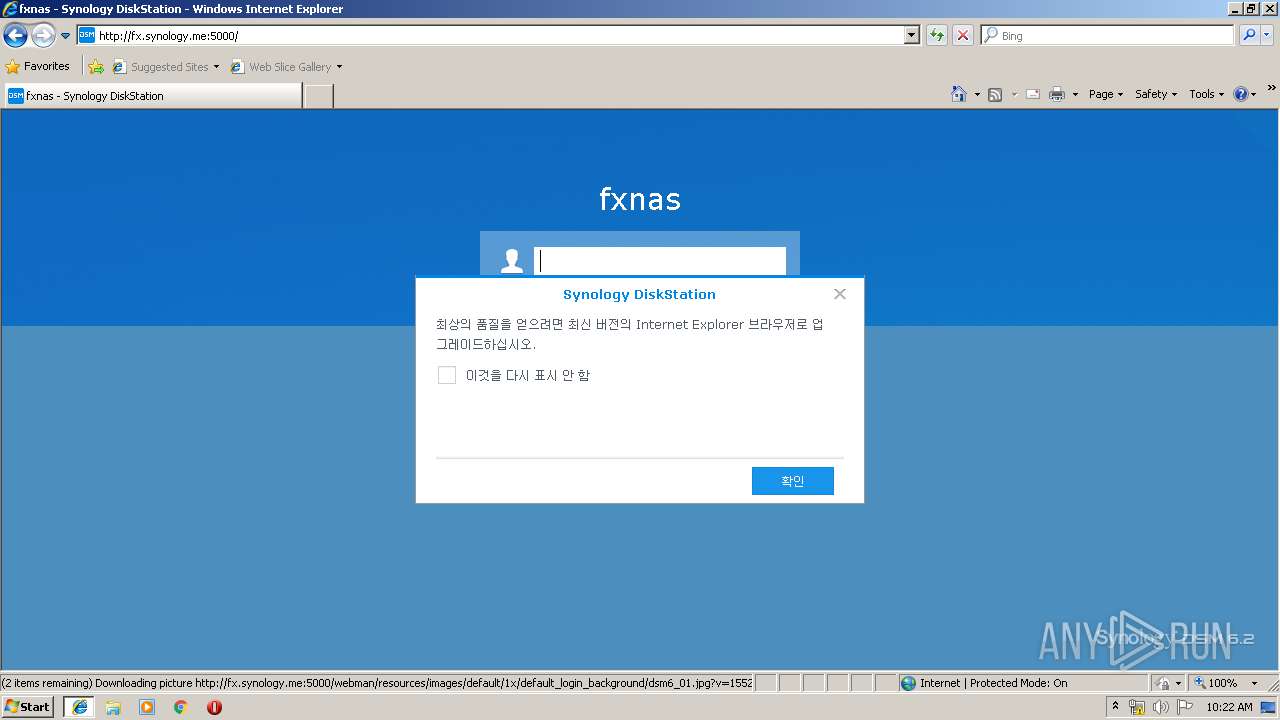
Task: Open Google Chrome taskbar icon
Action: coord(181,706)
